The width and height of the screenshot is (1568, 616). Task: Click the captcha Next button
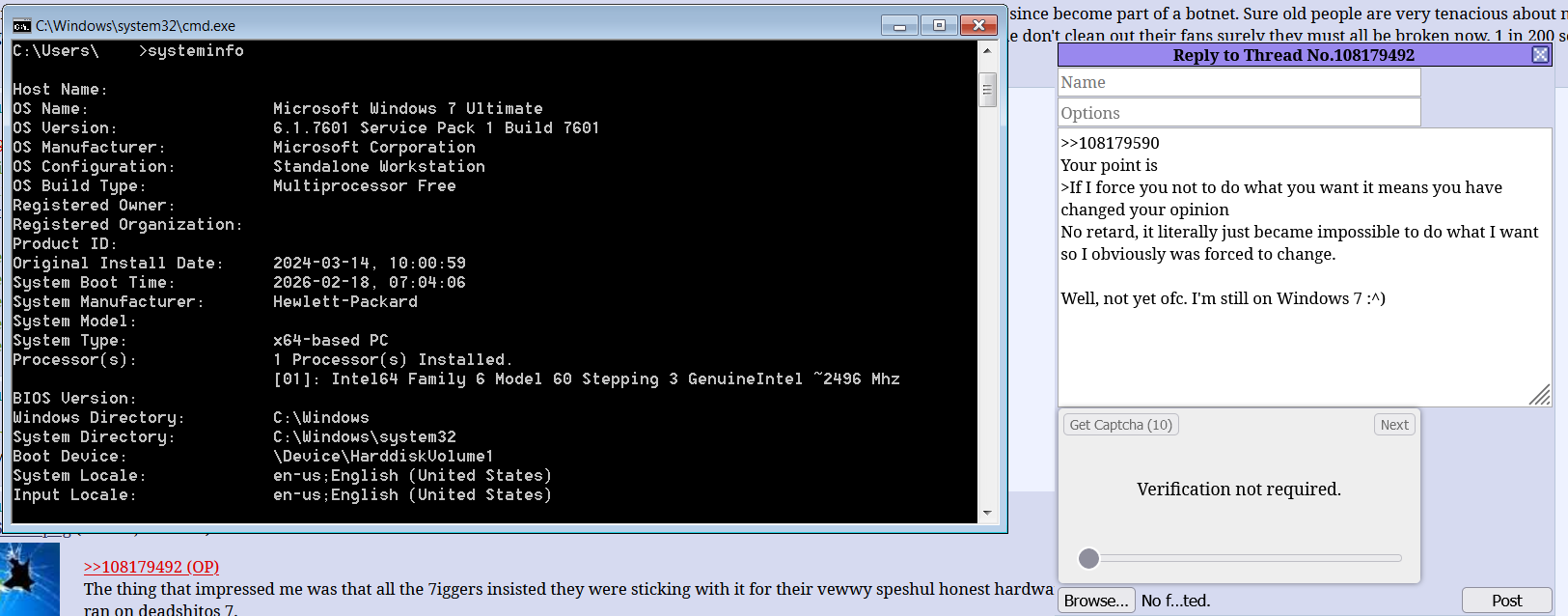tap(1394, 425)
